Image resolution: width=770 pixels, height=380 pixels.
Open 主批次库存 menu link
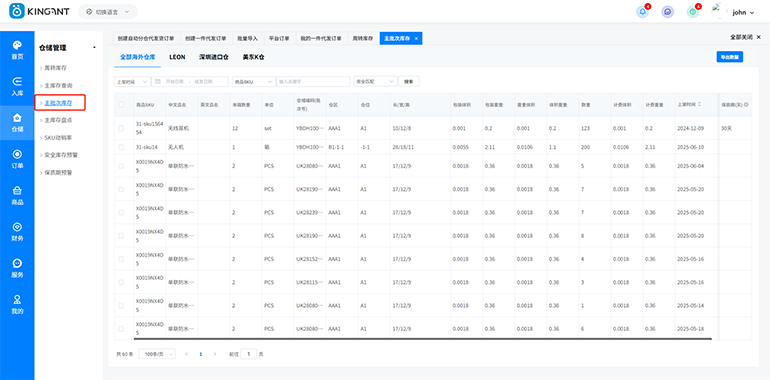pos(58,103)
